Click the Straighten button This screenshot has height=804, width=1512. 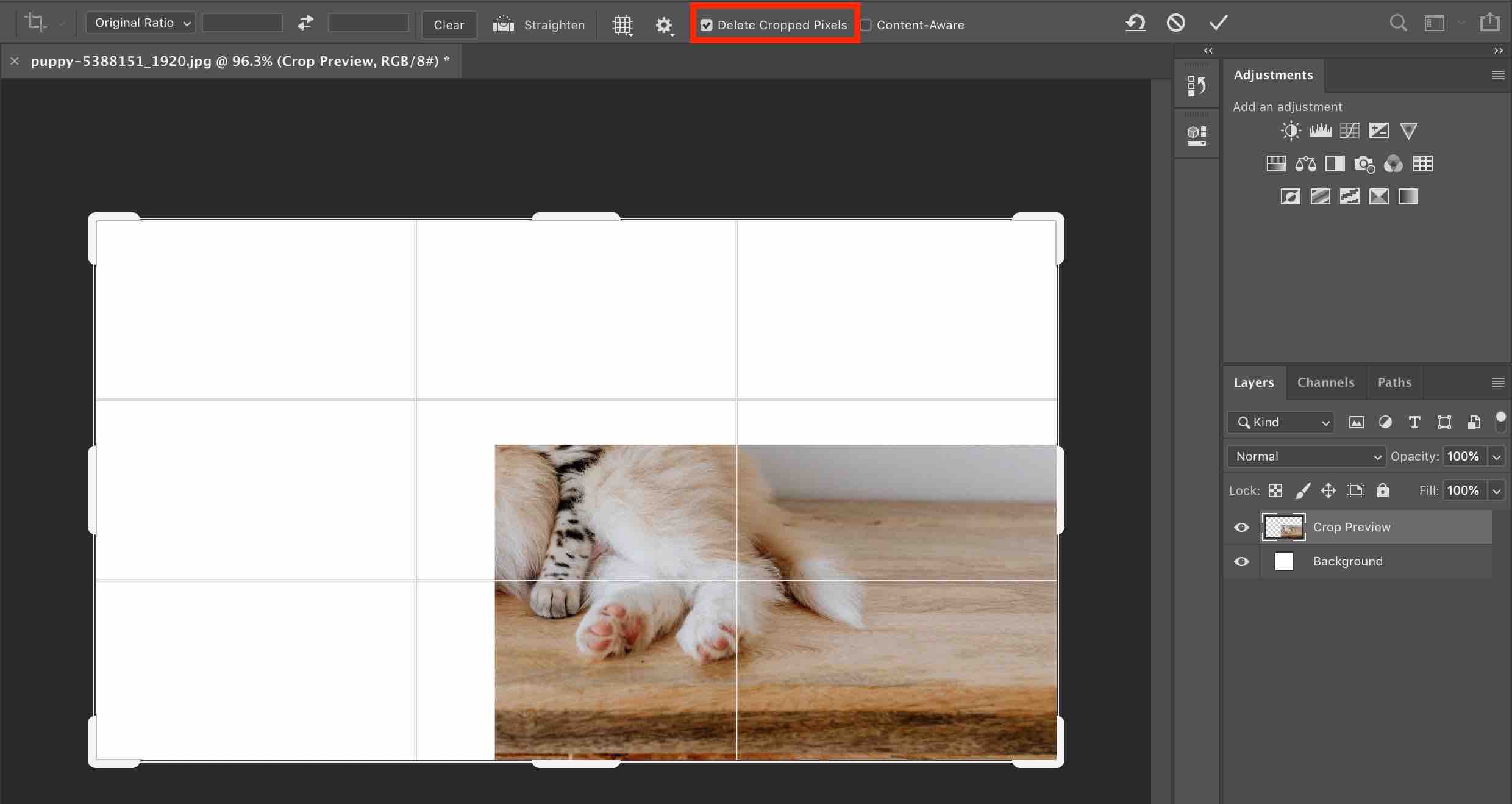539,25
